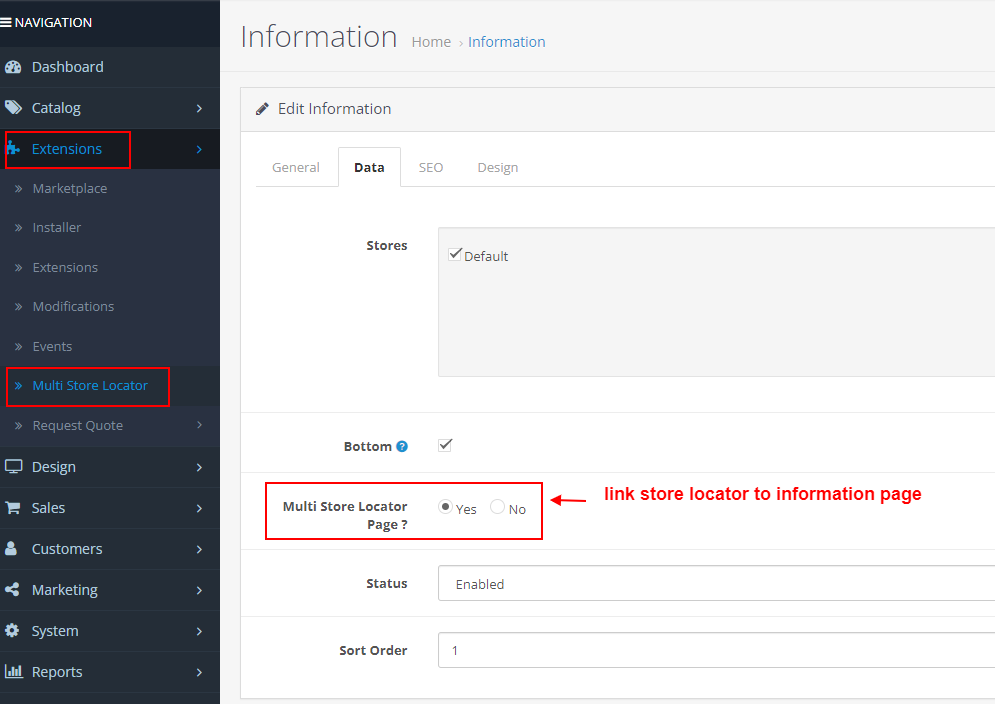Open the System navigation menu

110,631
